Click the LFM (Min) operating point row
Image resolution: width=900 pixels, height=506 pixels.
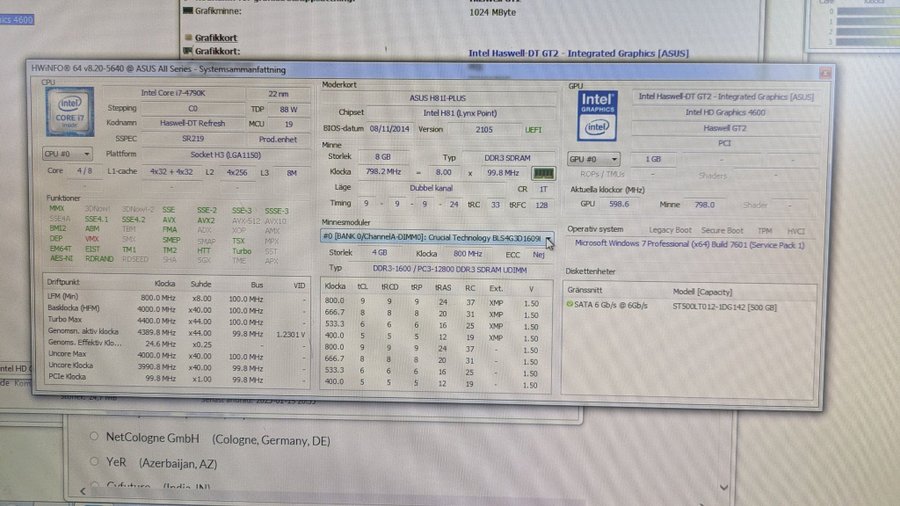pyautogui.click(x=177, y=298)
